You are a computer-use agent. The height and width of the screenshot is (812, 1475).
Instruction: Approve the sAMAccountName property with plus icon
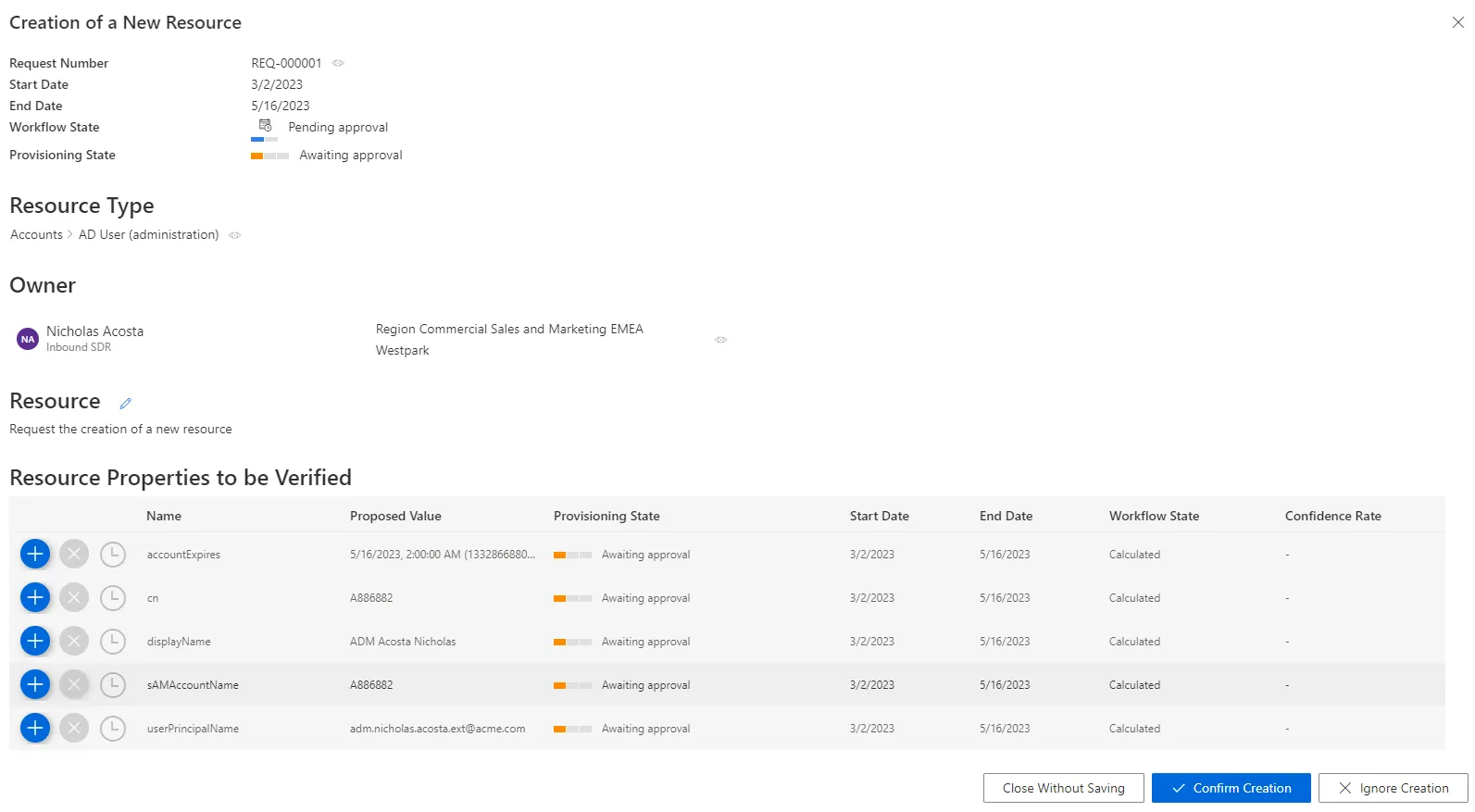(x=35, y=684)
